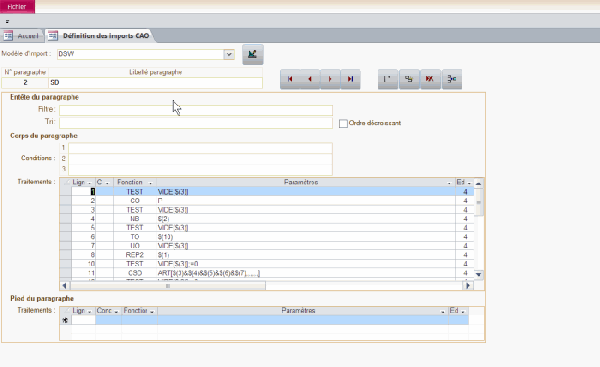Viewport: 600px width, 367px height.
Task: Click the scroll up arrow of Corps table
Action: tap(478, 183)
